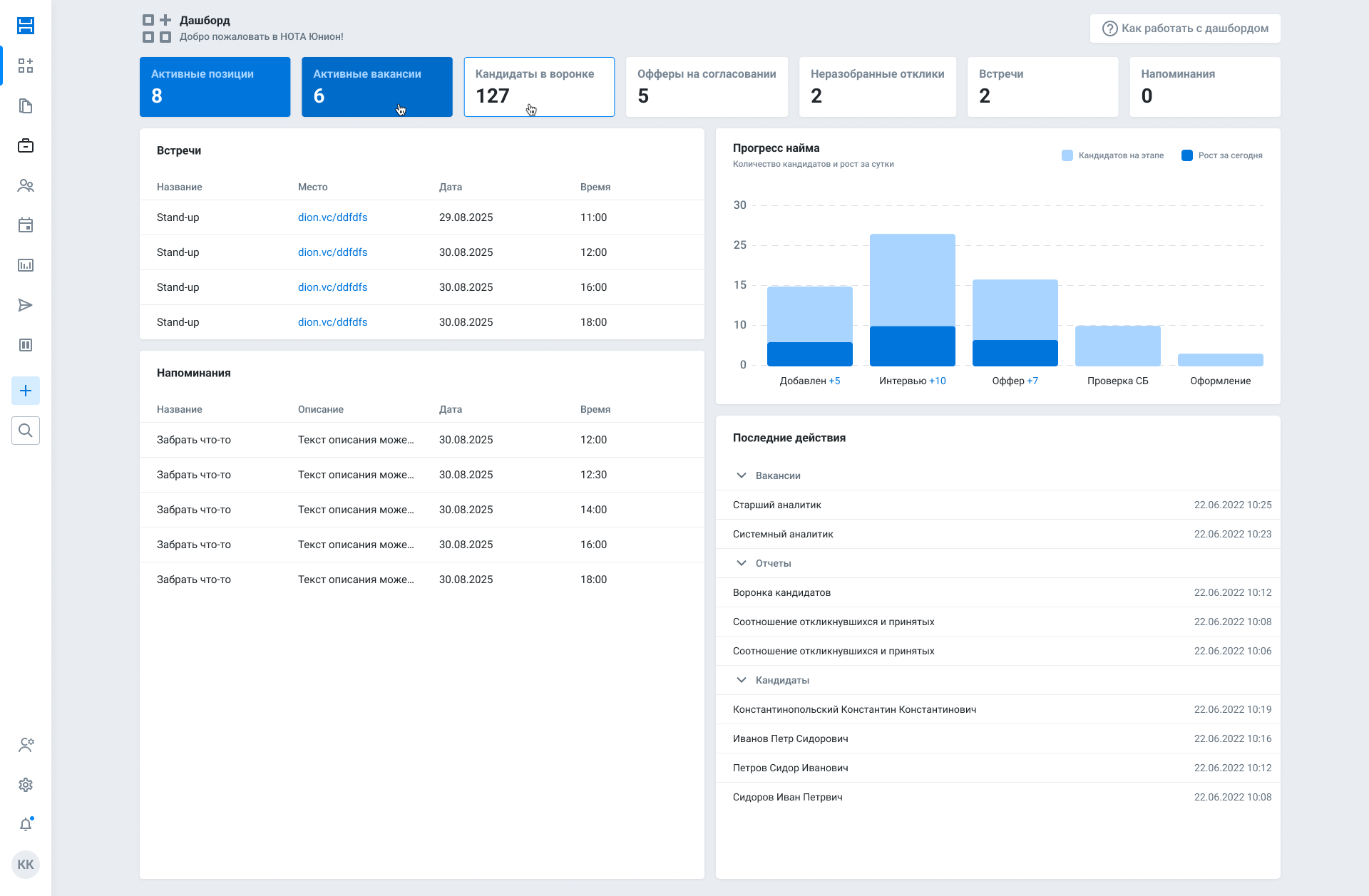This screenshot has height=896, width=1369.
Task: Click 'Как работать с дашбордом' button
Action: 1185,29
